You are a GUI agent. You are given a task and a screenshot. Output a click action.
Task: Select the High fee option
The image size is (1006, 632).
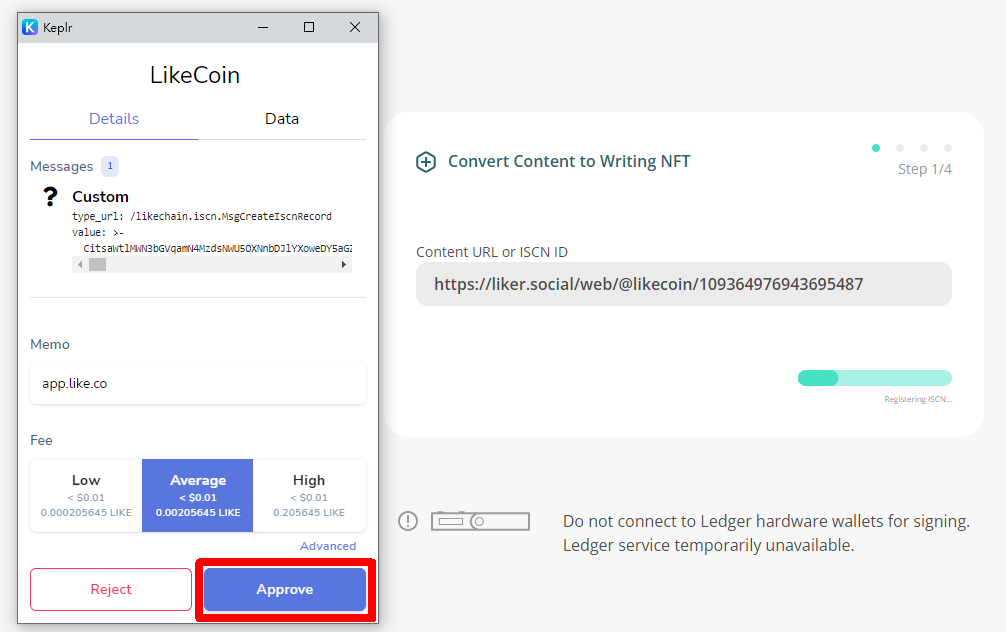(309, 495)
